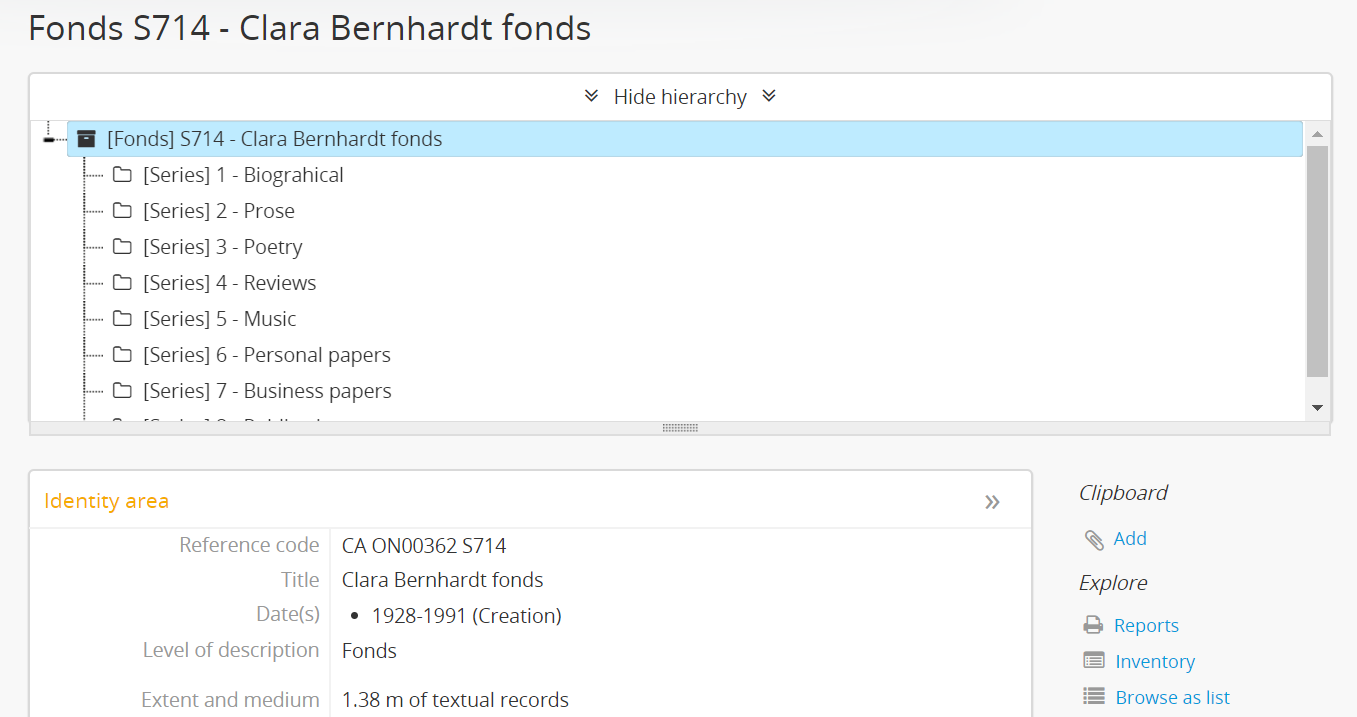Open Series 4 - Reviews tree entry

coord(229,283)
